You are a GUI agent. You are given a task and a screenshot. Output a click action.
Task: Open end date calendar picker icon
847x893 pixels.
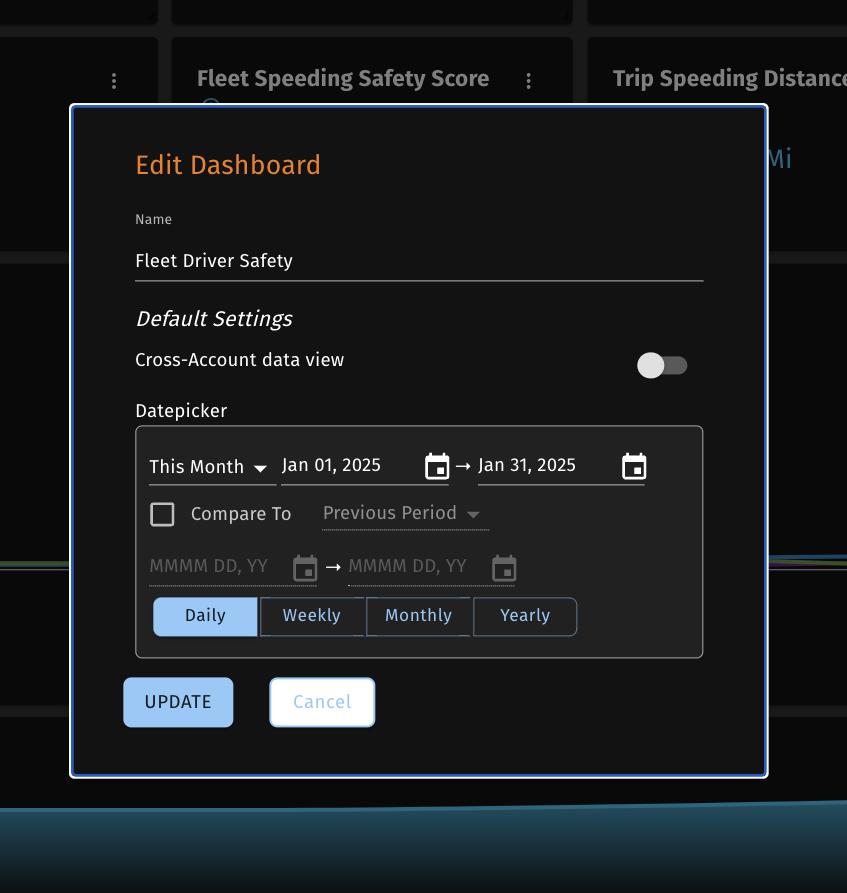634,466
